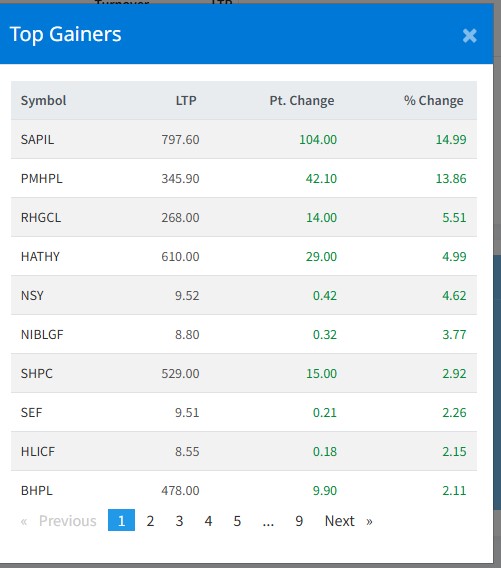Screen dimensions: 501x568
Task: Select current page 1 button
Action: 121,521
